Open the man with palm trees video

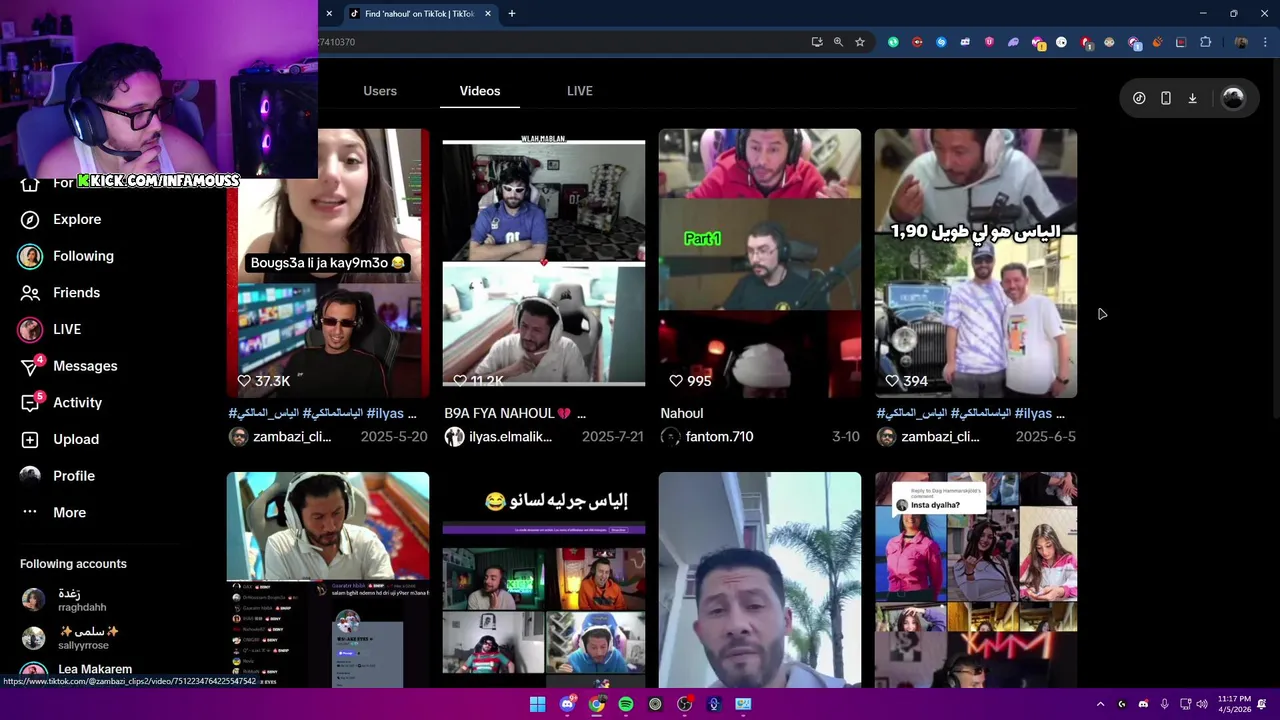pos(760,580)
